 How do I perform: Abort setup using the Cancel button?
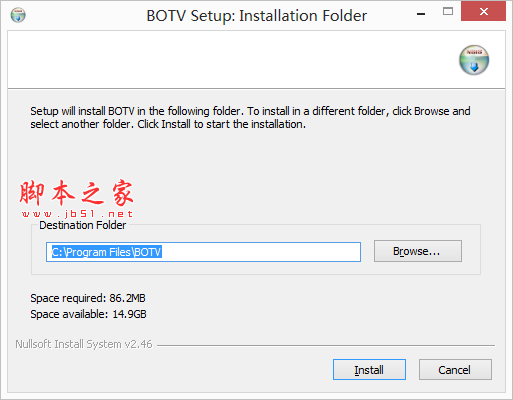point(455,369)
